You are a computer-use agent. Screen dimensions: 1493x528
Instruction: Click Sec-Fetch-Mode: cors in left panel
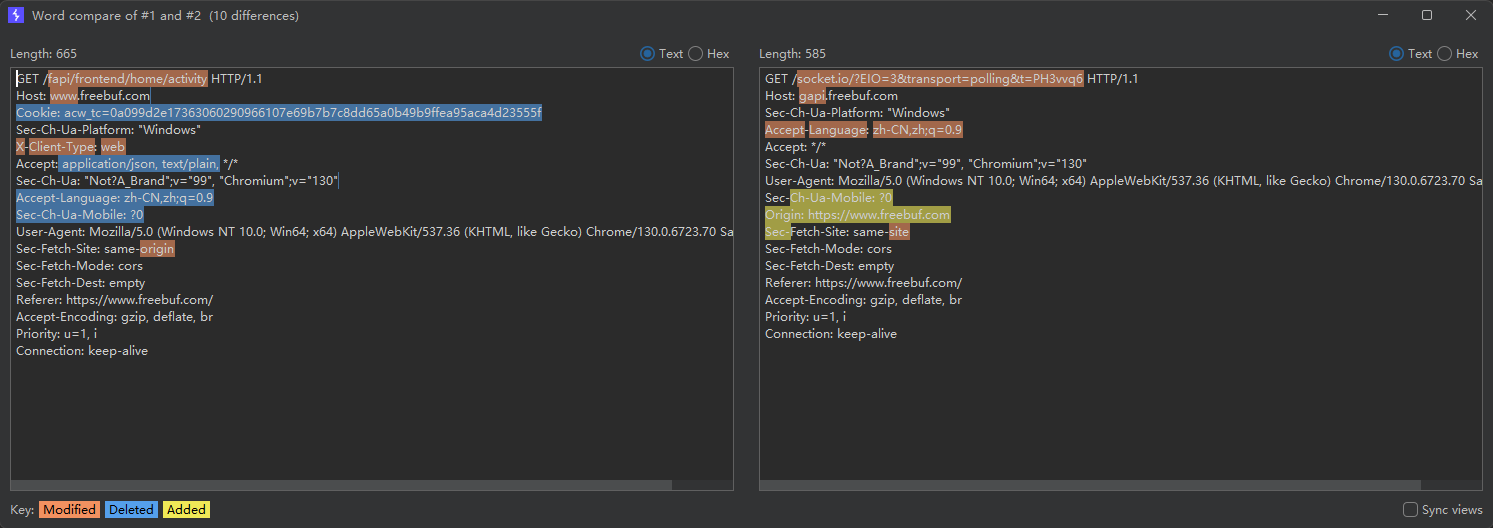(79, 266)
